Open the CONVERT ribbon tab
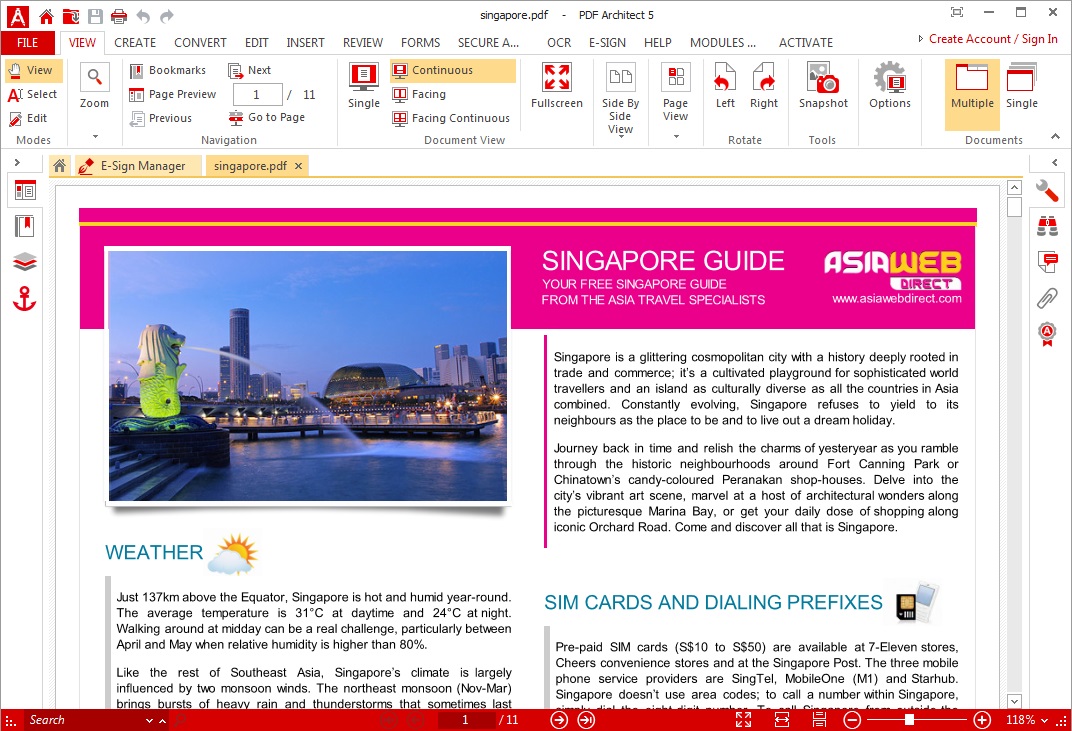 200,42
